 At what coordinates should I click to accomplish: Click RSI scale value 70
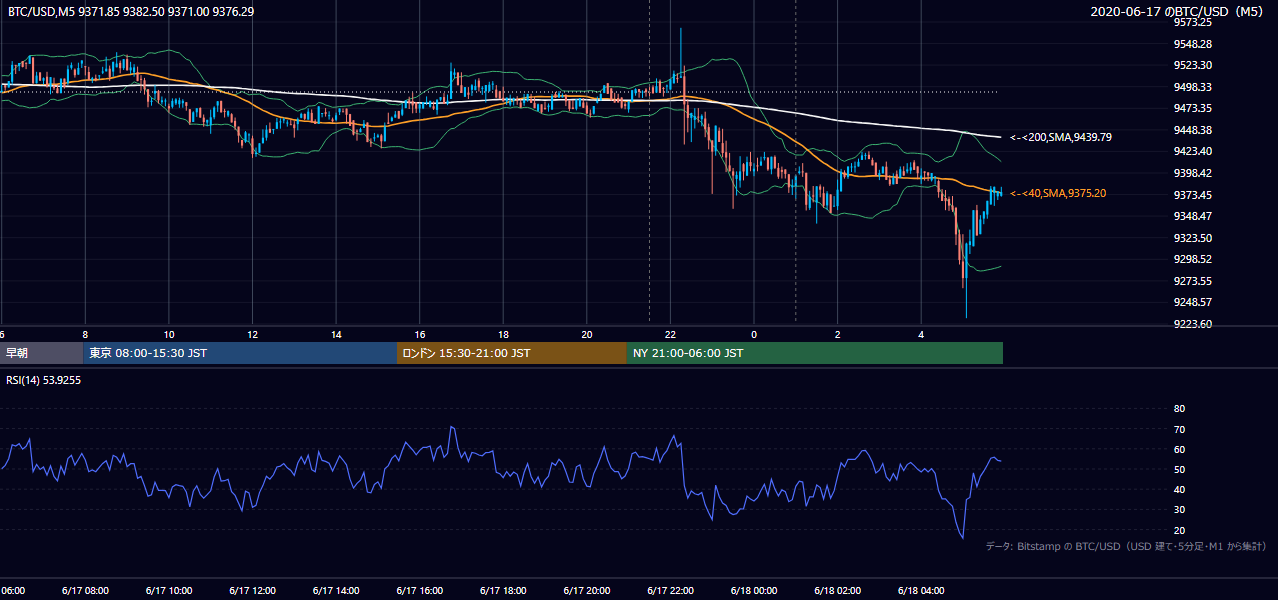click(x=1179, y=429)
